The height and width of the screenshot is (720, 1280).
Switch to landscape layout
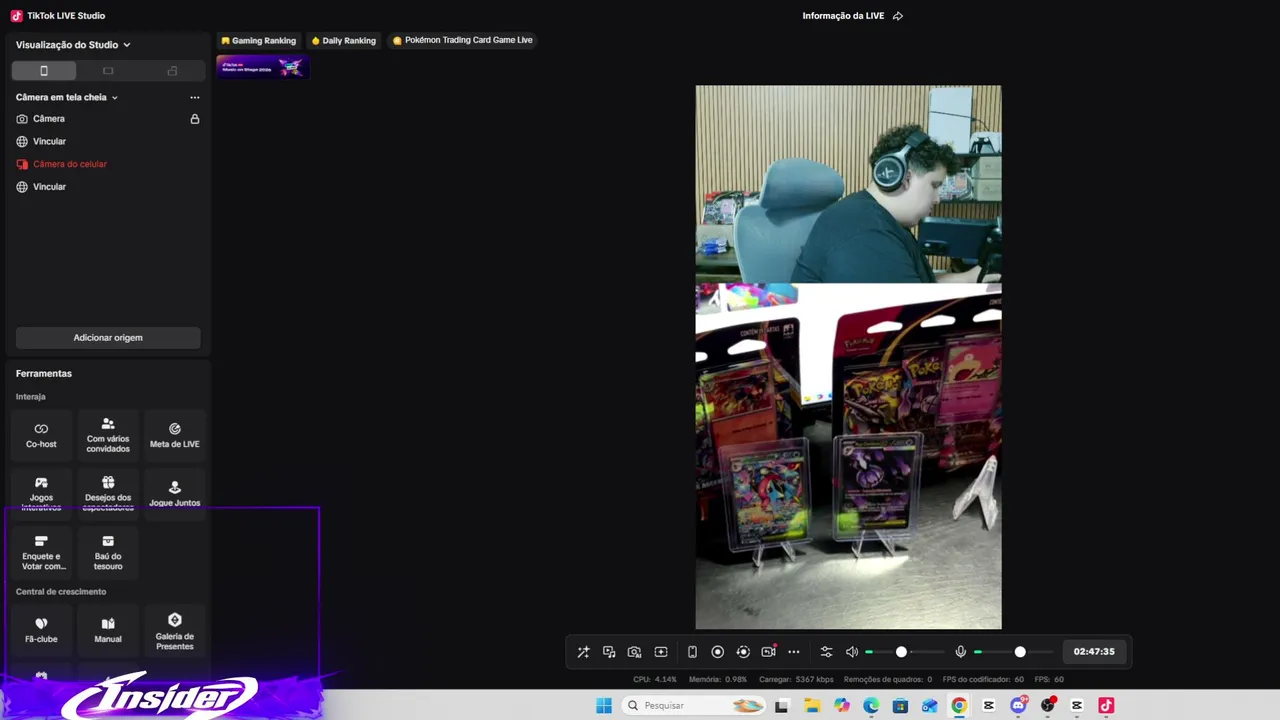tap(108, 71)
